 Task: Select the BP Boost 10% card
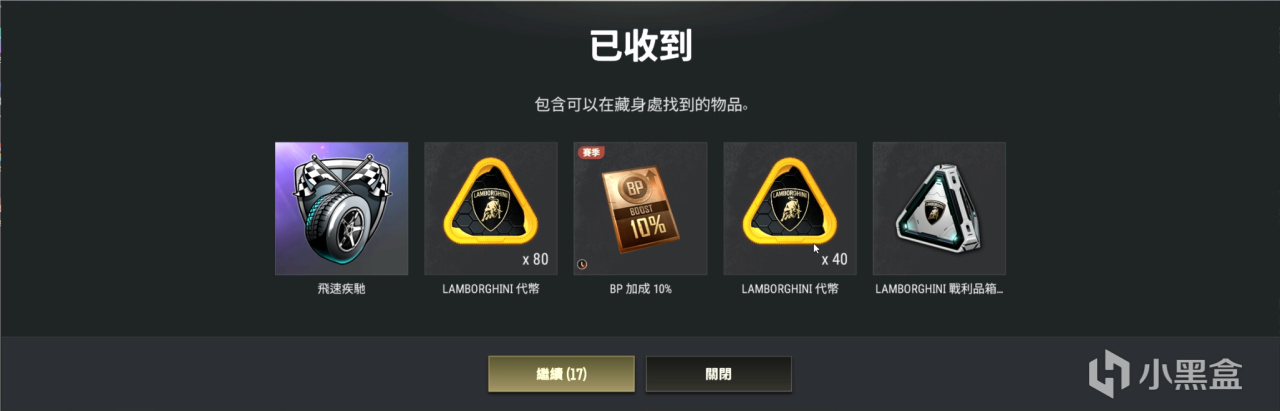(640, 208)
